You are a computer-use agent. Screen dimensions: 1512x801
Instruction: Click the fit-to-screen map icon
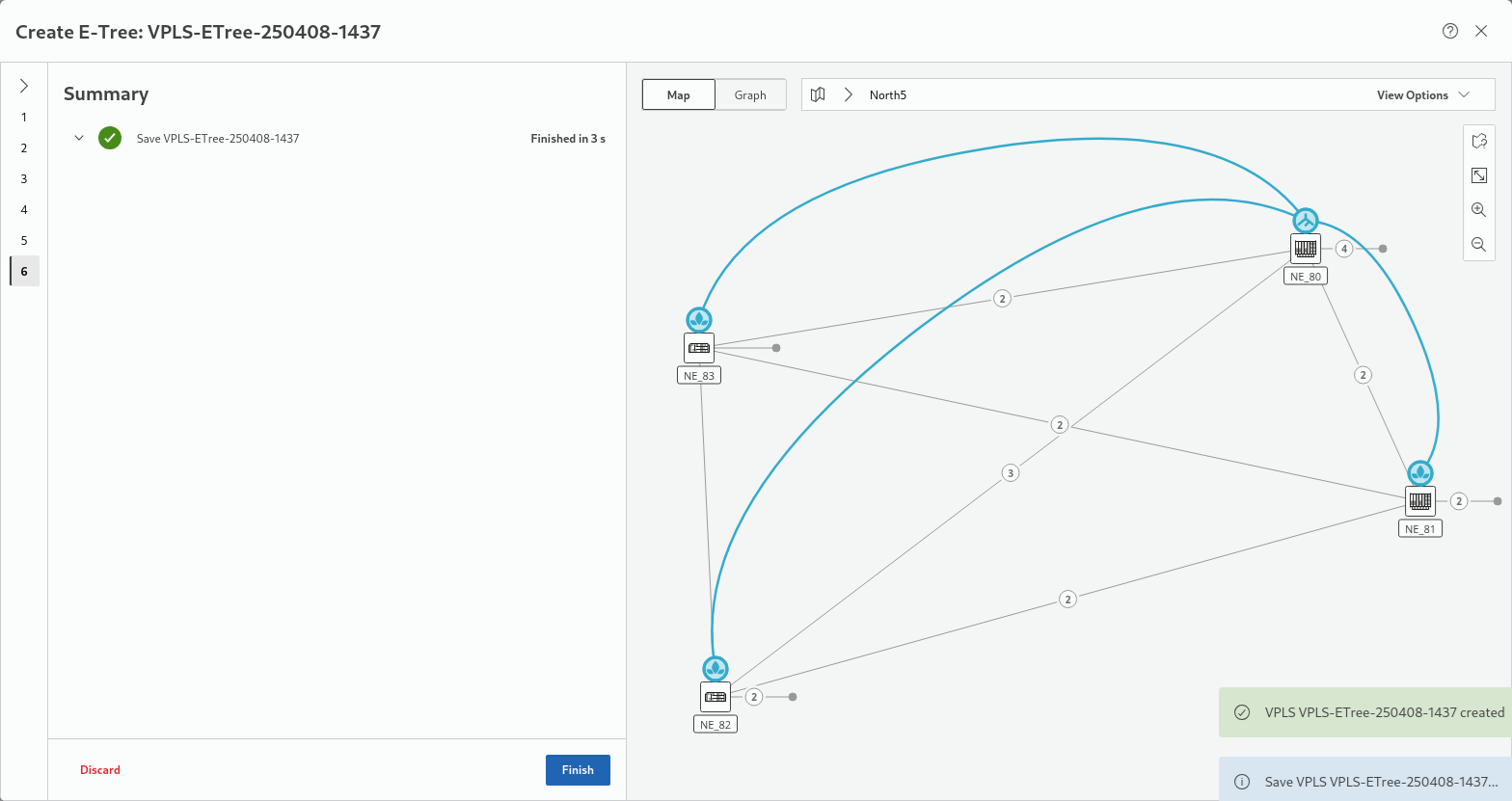pyautogui.click(x=1479, y=175)
